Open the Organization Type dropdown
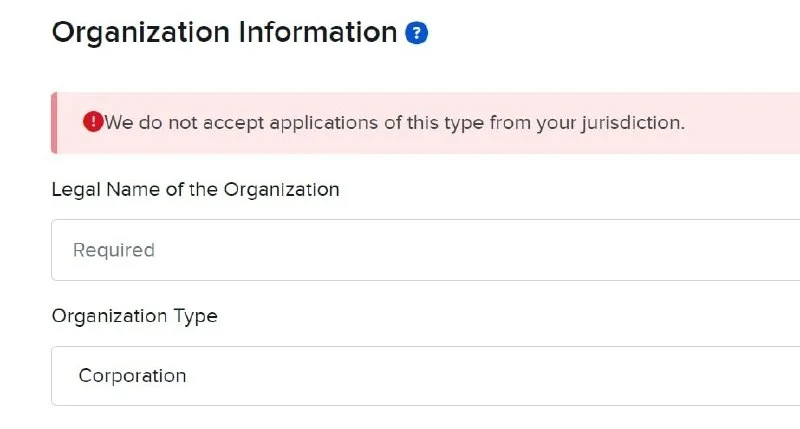The image size is (800, 429). pyautogui.click(x=426, y=376)
